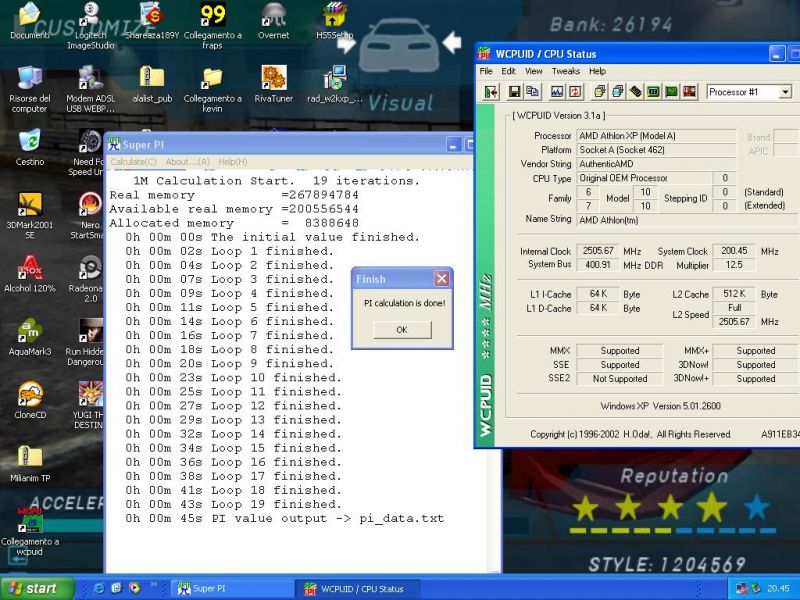
Task: Open the blue waveform clock graph tool
Action: 557,92
